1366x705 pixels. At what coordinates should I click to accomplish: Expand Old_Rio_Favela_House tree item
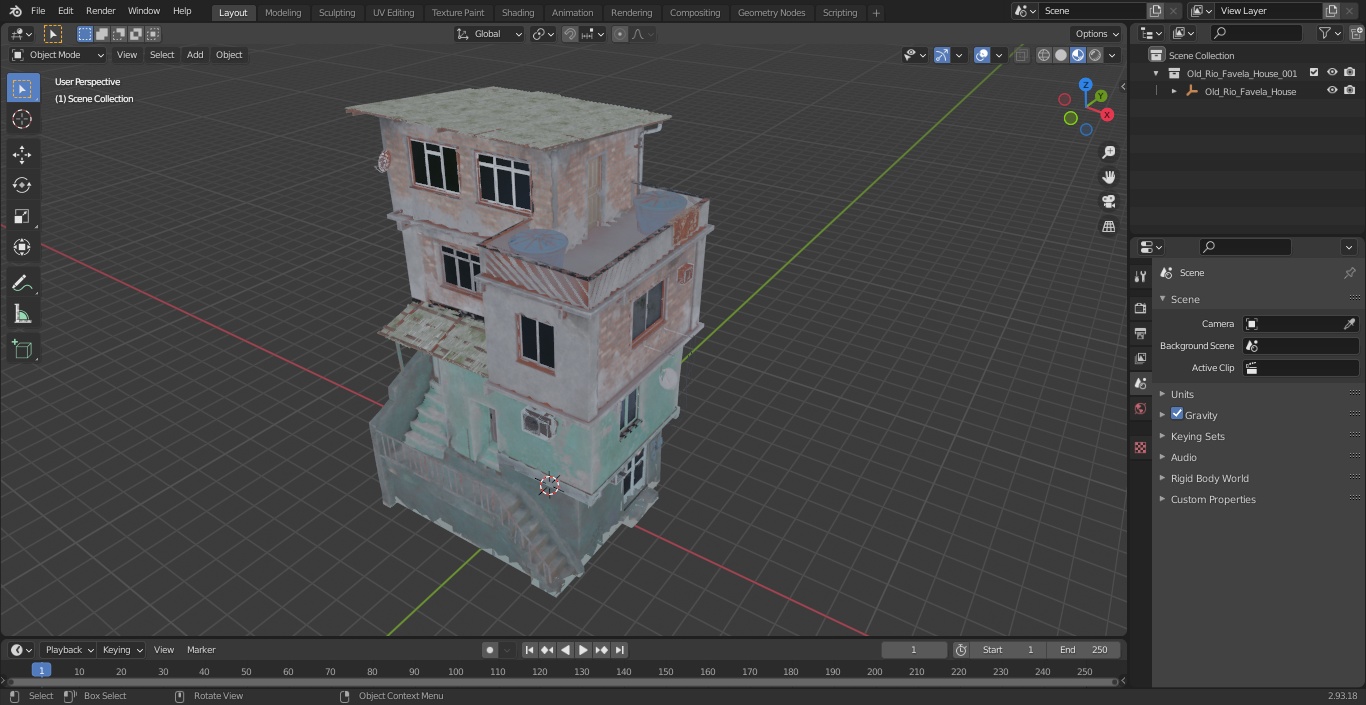(1174, 91)
